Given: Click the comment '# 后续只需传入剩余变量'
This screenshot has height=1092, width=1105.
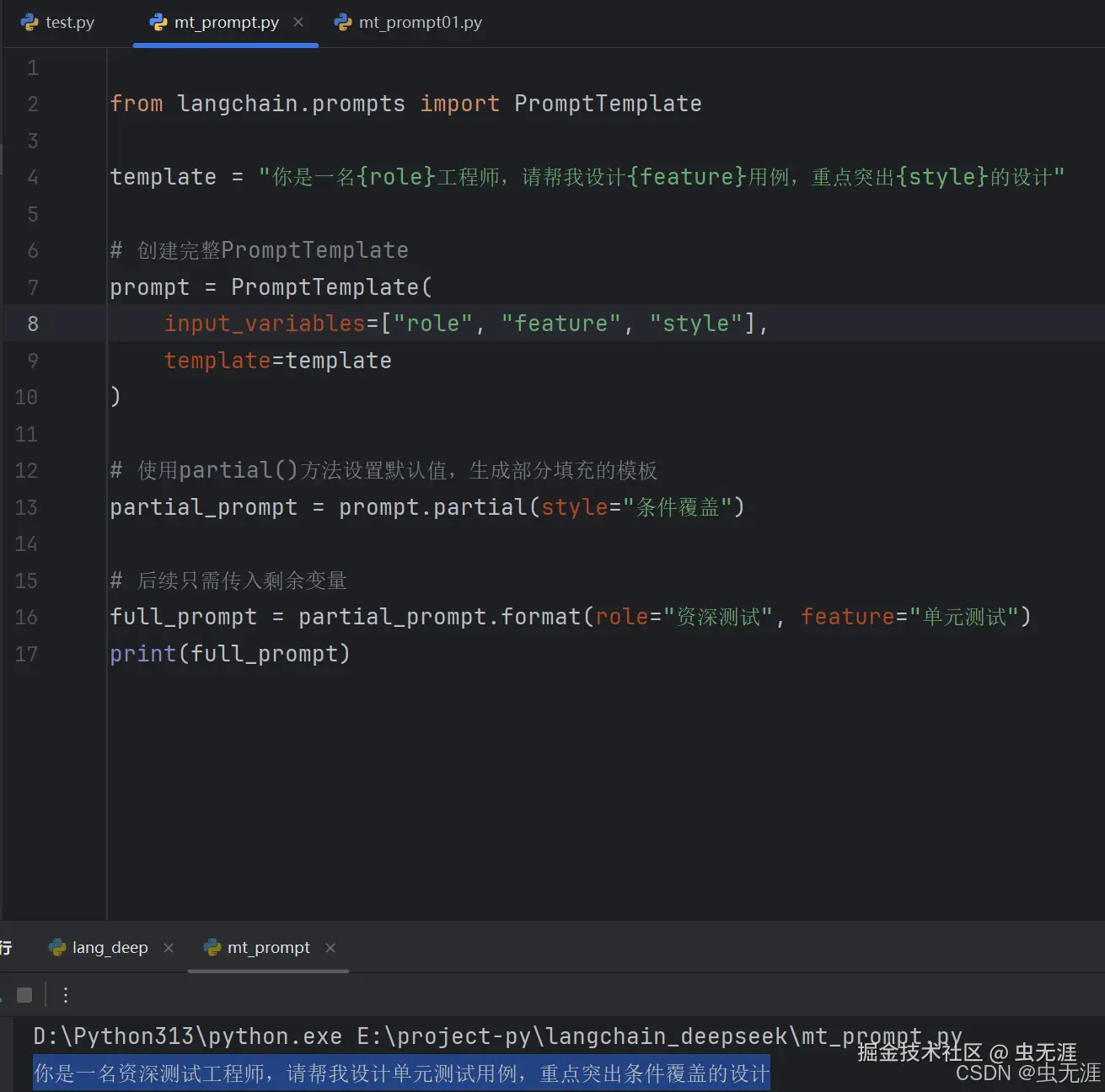Looking at the screenshot, I should (228, 581).
